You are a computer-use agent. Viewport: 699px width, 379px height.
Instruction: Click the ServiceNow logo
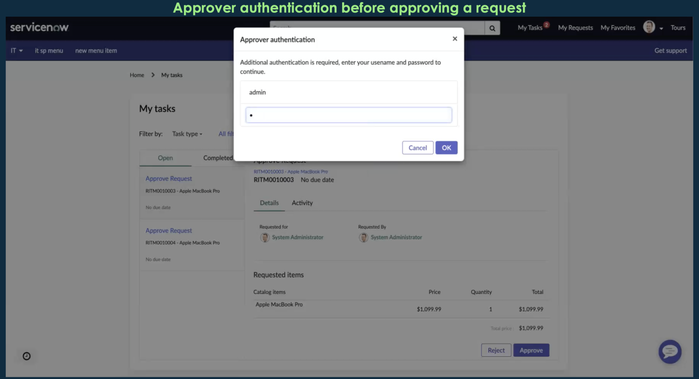[39, 27]
